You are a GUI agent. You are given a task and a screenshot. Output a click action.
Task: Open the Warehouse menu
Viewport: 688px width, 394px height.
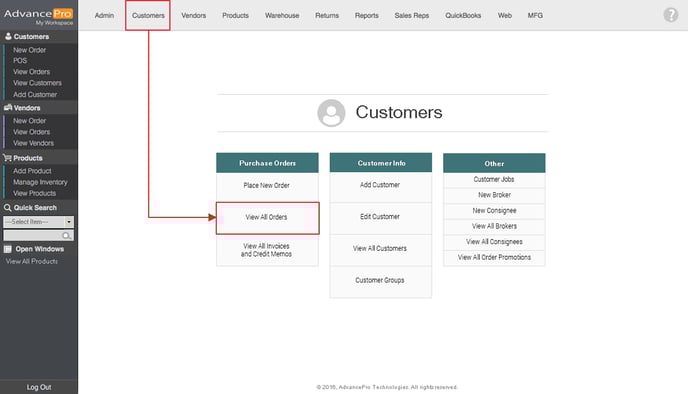tap(282, 15)
